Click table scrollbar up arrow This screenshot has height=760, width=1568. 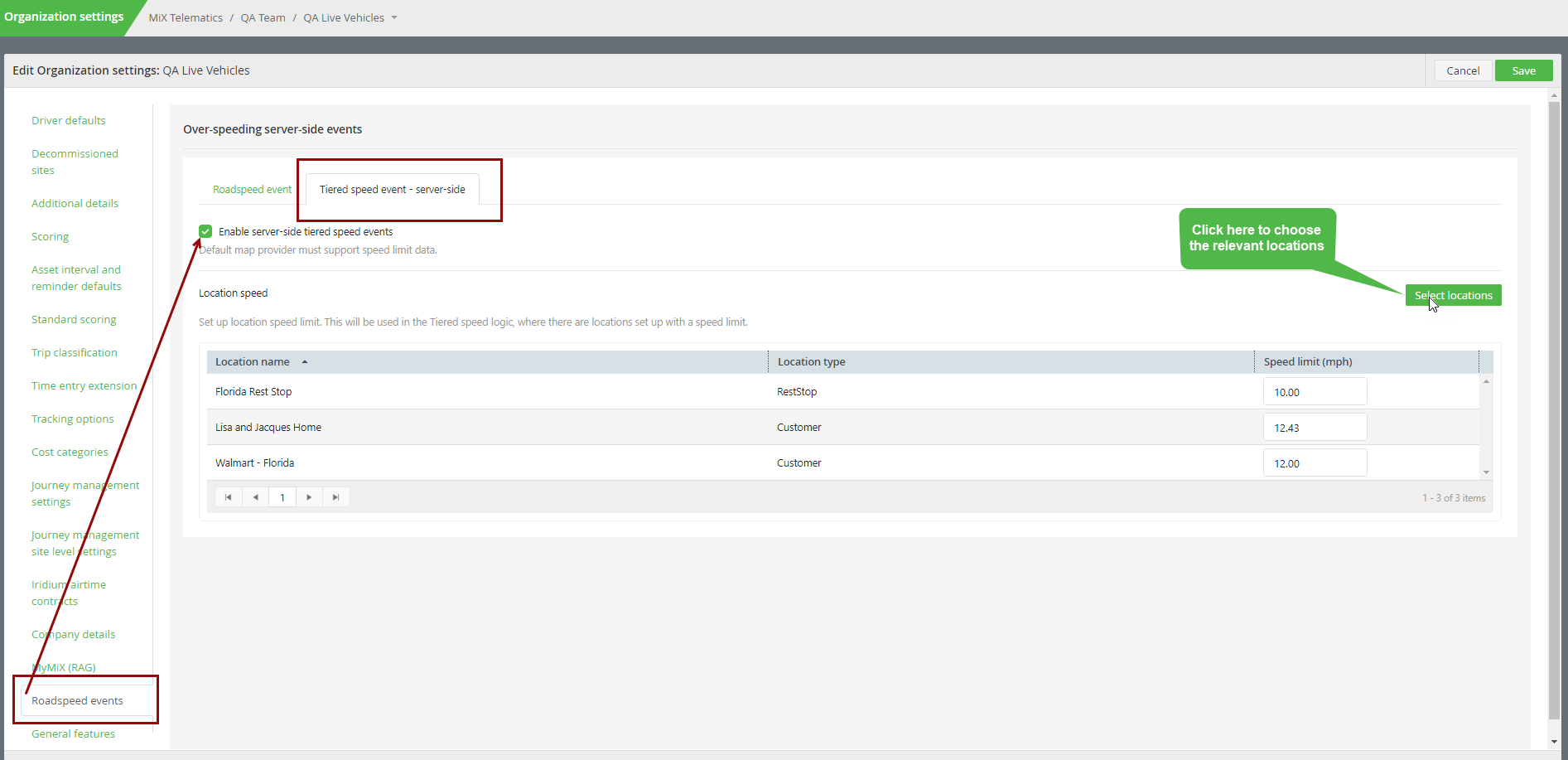click(1486, 381)
